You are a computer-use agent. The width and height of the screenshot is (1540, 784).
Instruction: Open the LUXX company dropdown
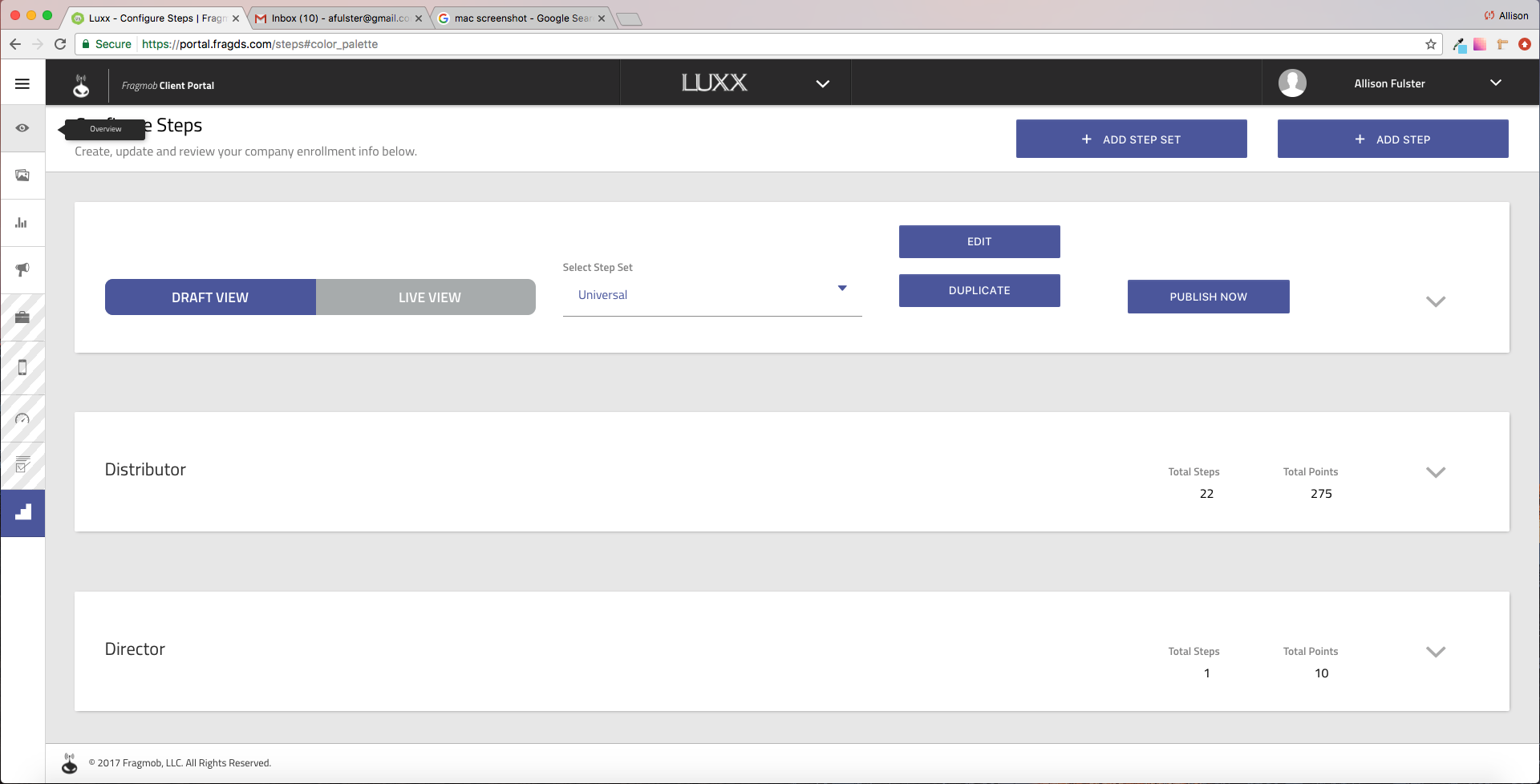[822, 83]
